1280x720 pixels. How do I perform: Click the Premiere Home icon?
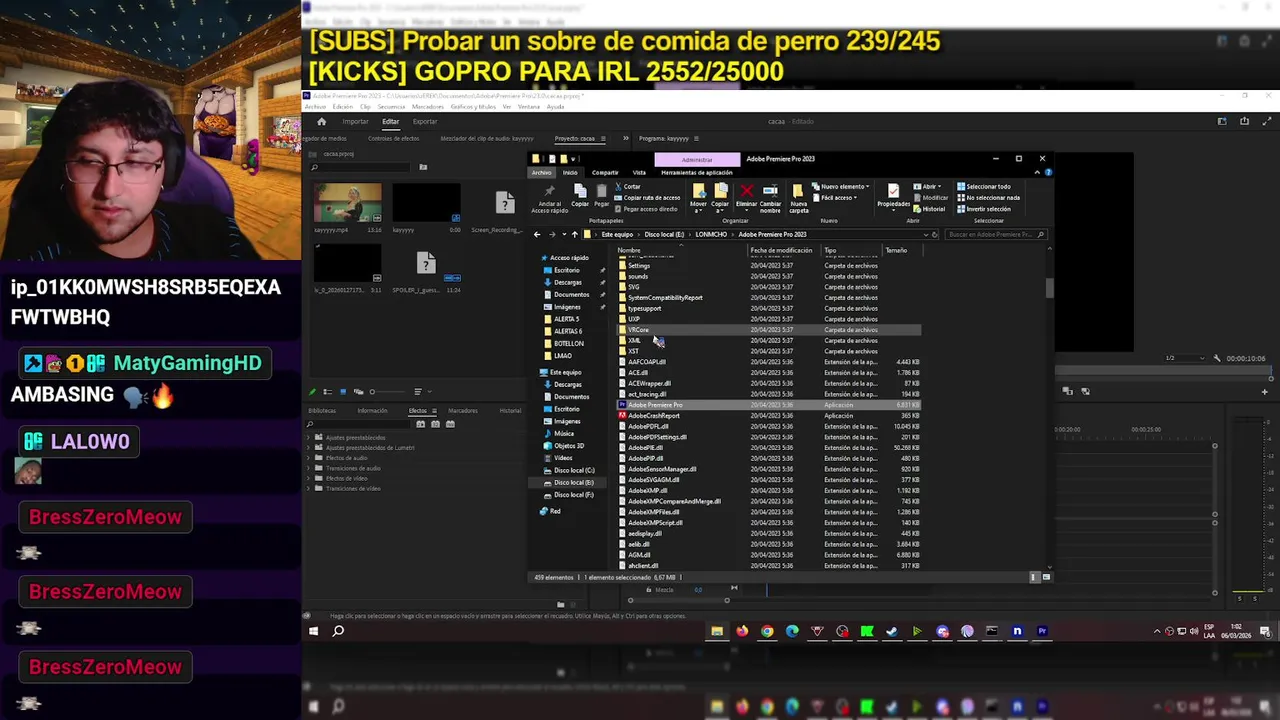321,122
